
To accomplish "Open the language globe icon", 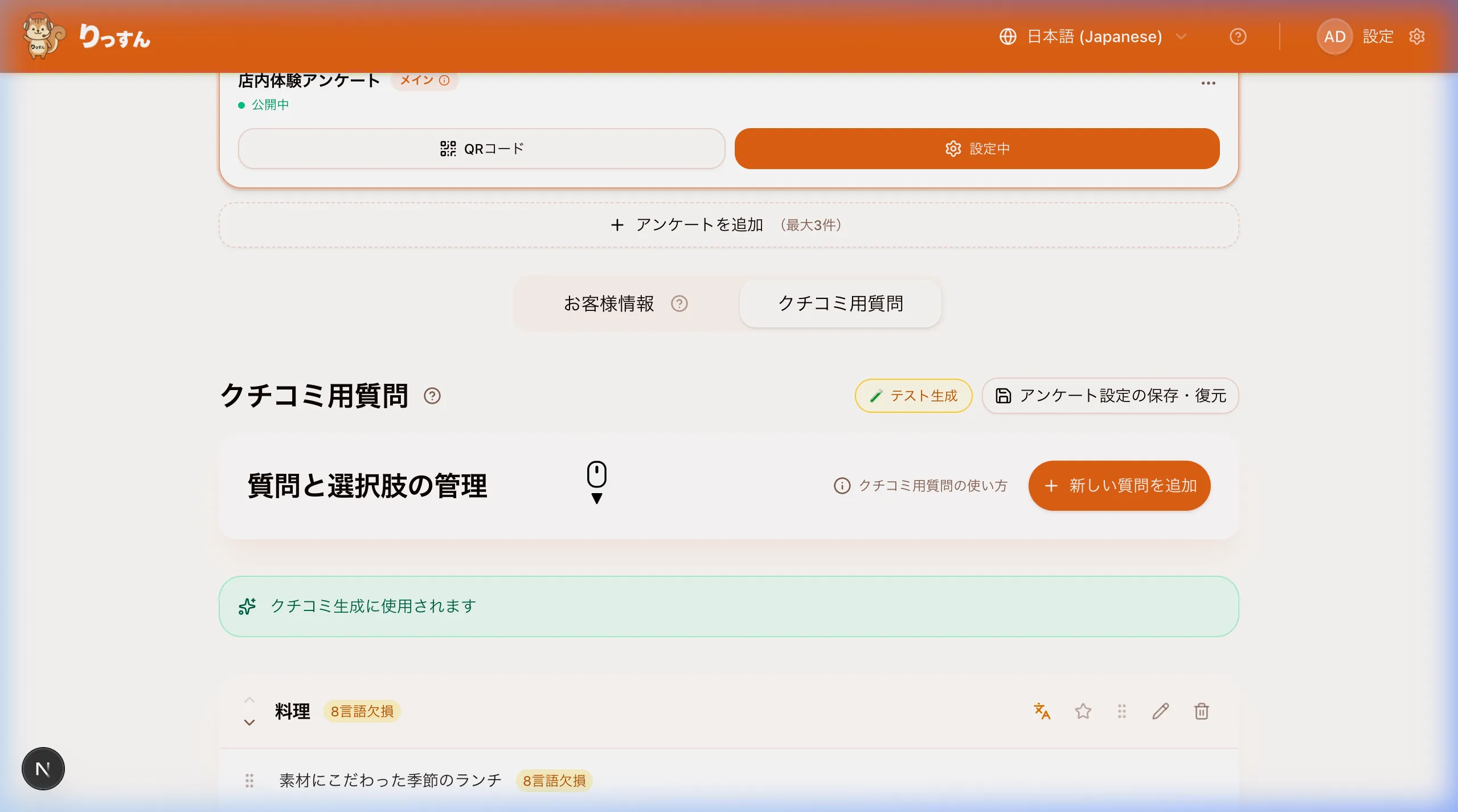I will 1008,36.
